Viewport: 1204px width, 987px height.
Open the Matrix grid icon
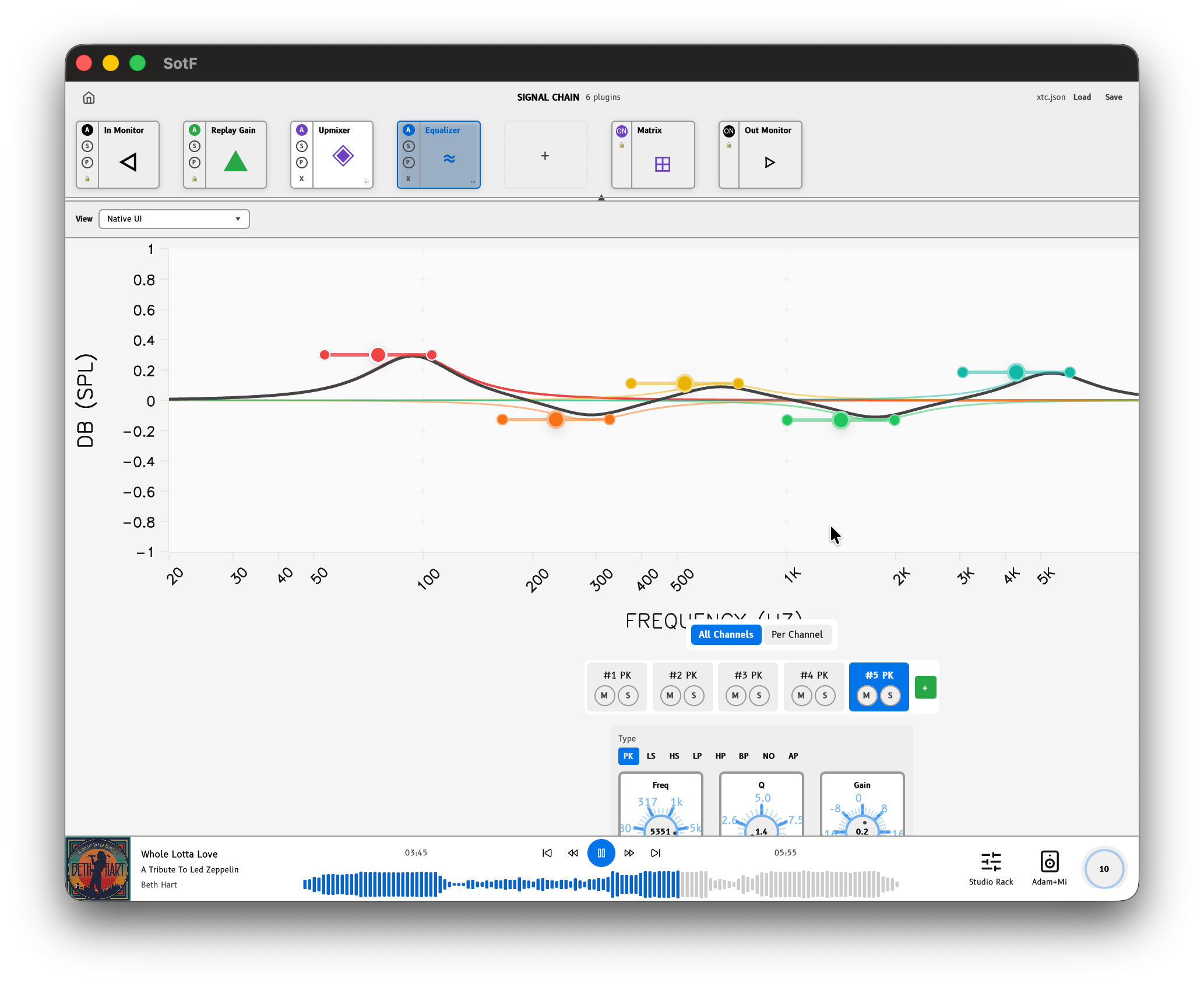pyautogui.click(x=663, y=164)
